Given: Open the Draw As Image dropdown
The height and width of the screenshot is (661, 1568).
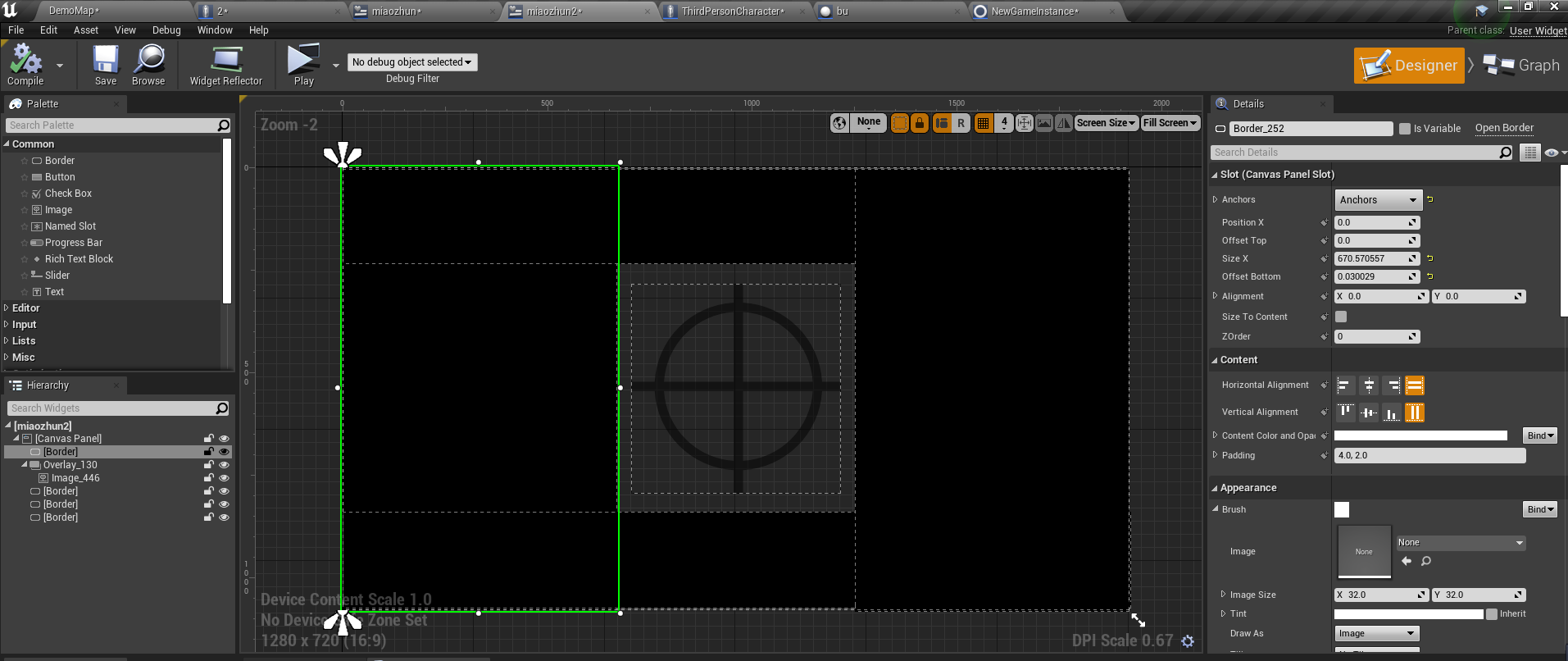Looking at the screenshot, I should point(1377,634).
